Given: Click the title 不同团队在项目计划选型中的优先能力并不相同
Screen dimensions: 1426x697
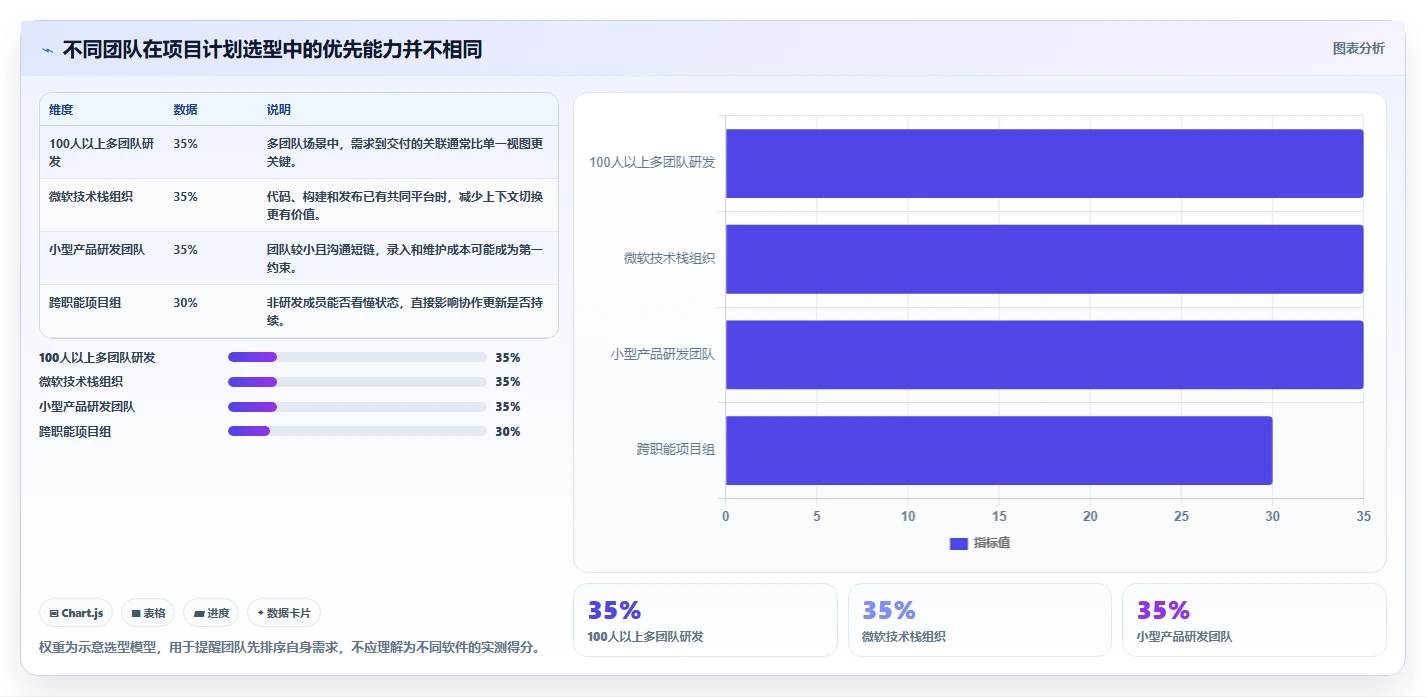Looking at the screenshot, I should pyautogui.click(x=272, y=50).
